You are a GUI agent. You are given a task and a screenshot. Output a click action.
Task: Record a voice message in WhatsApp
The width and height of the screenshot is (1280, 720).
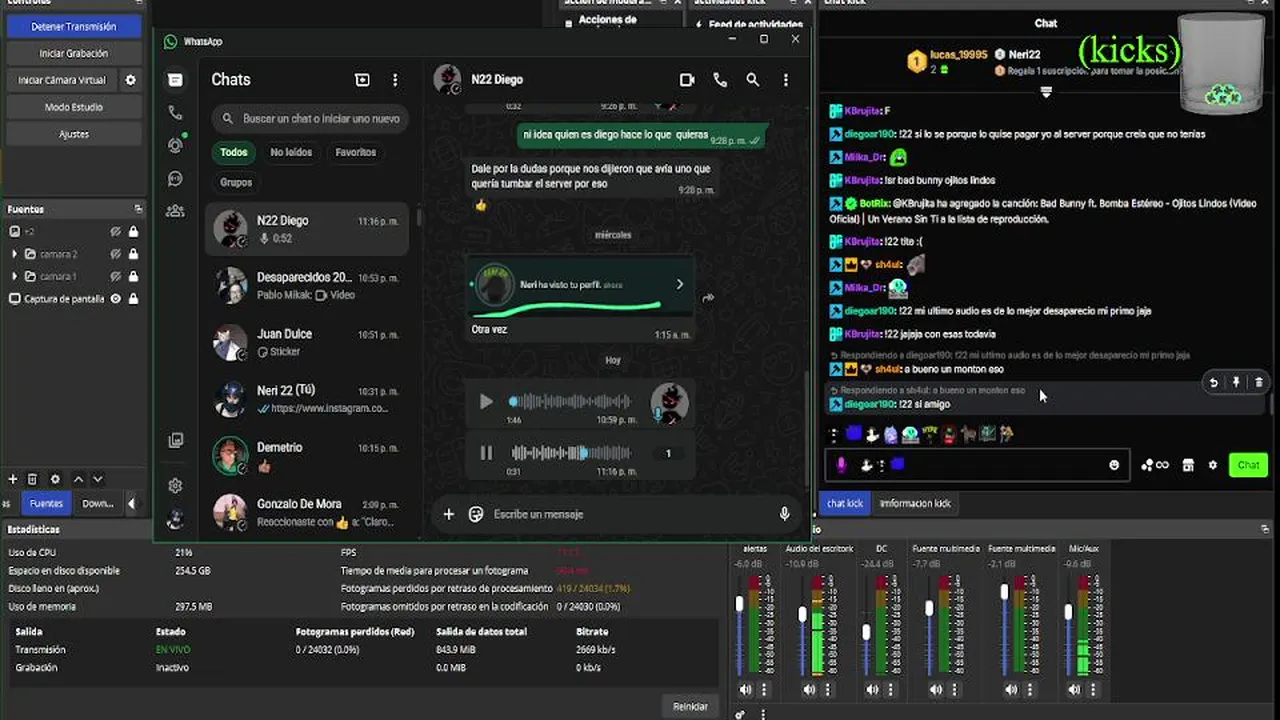[784, 514]
